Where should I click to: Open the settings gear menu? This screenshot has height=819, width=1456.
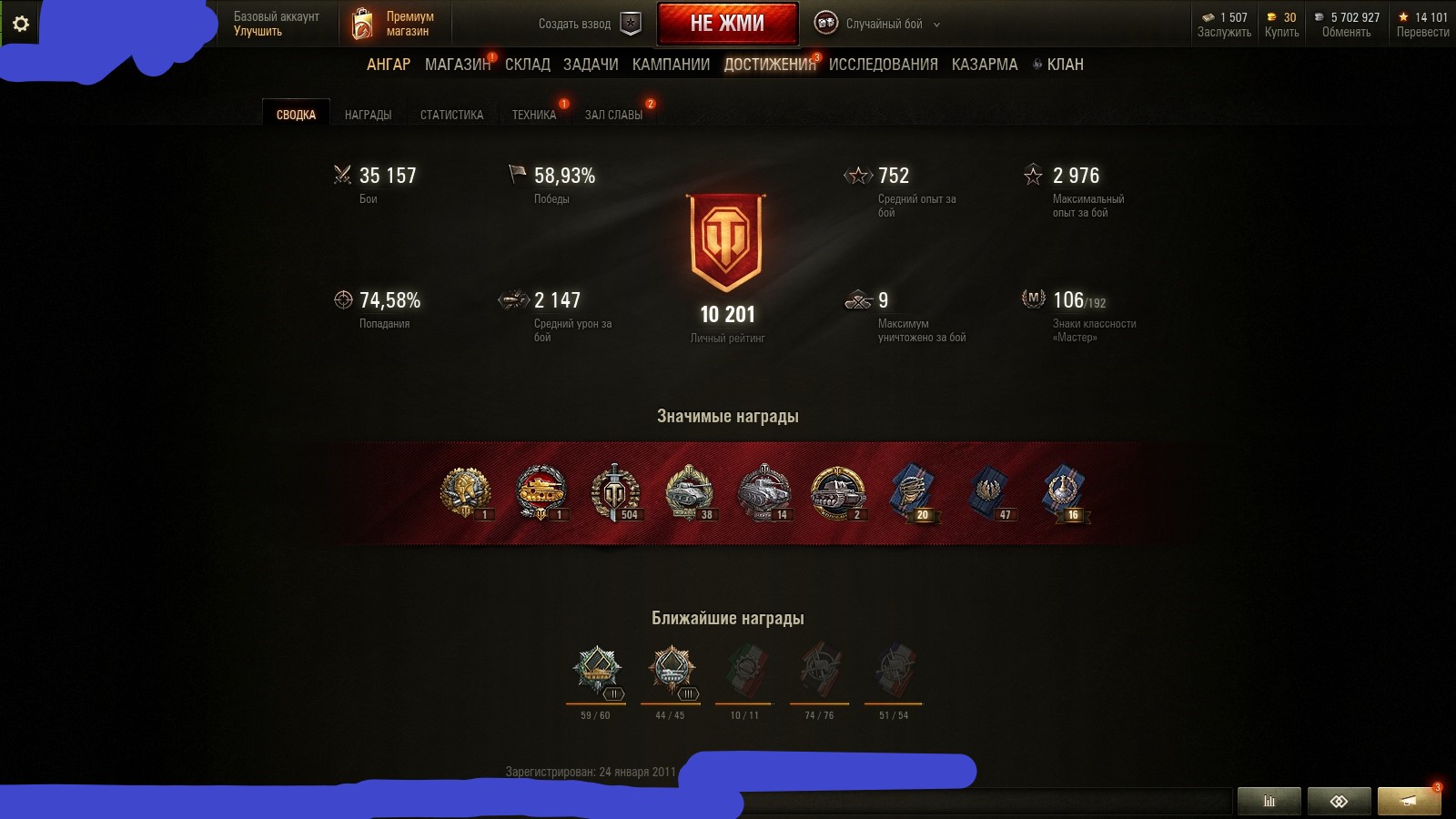pos(20,24)
